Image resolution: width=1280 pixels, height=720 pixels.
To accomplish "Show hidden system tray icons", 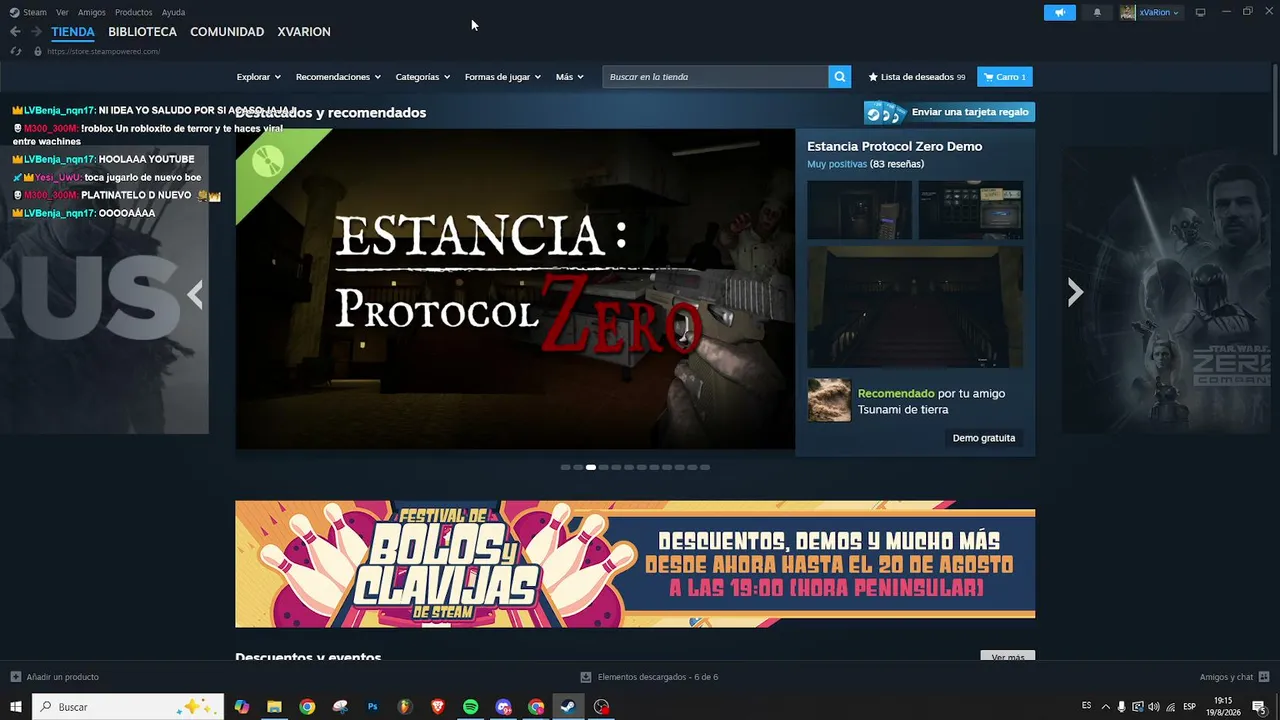I will coord(1106,707).
